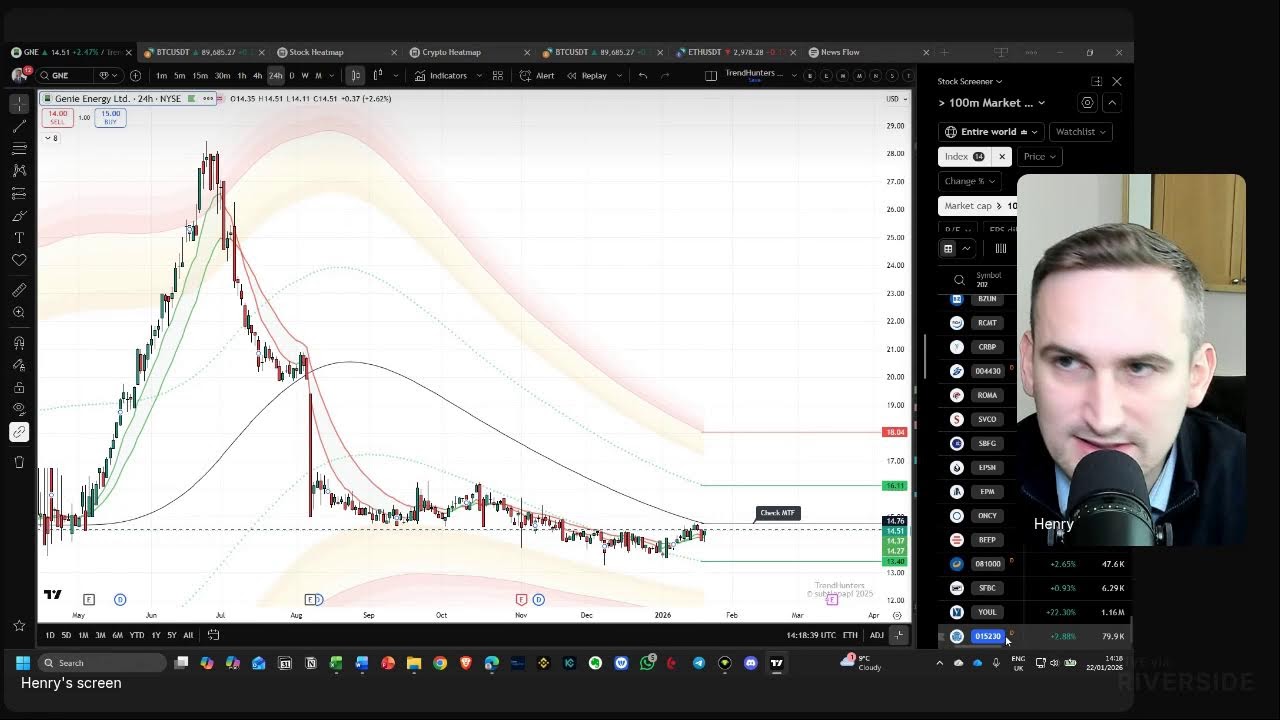The height and width of the screenshot is (720, 1280).
Task: Click the red 14.00 SELL button
Action: (x=58, y=117)
